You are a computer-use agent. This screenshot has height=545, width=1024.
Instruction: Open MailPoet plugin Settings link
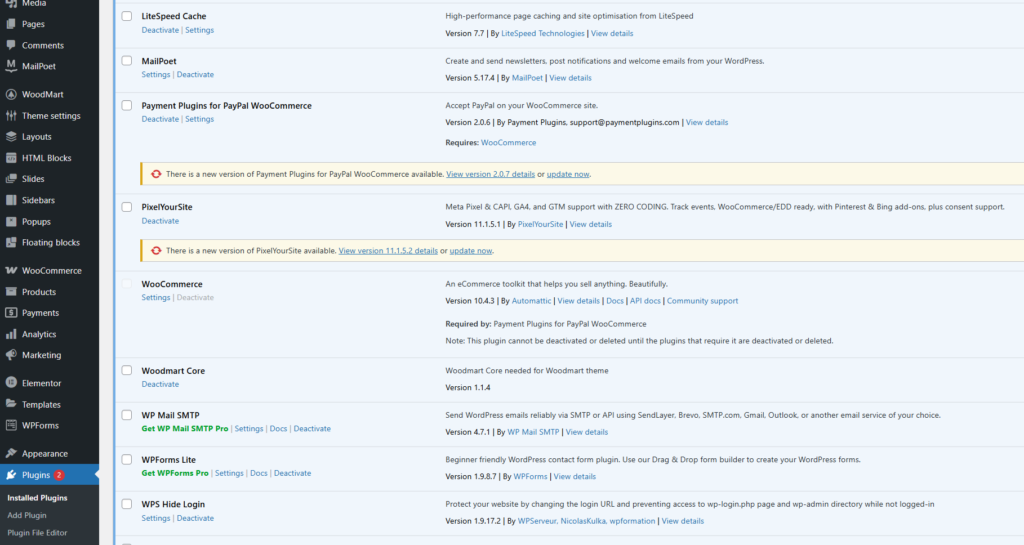tap(155, 74)
